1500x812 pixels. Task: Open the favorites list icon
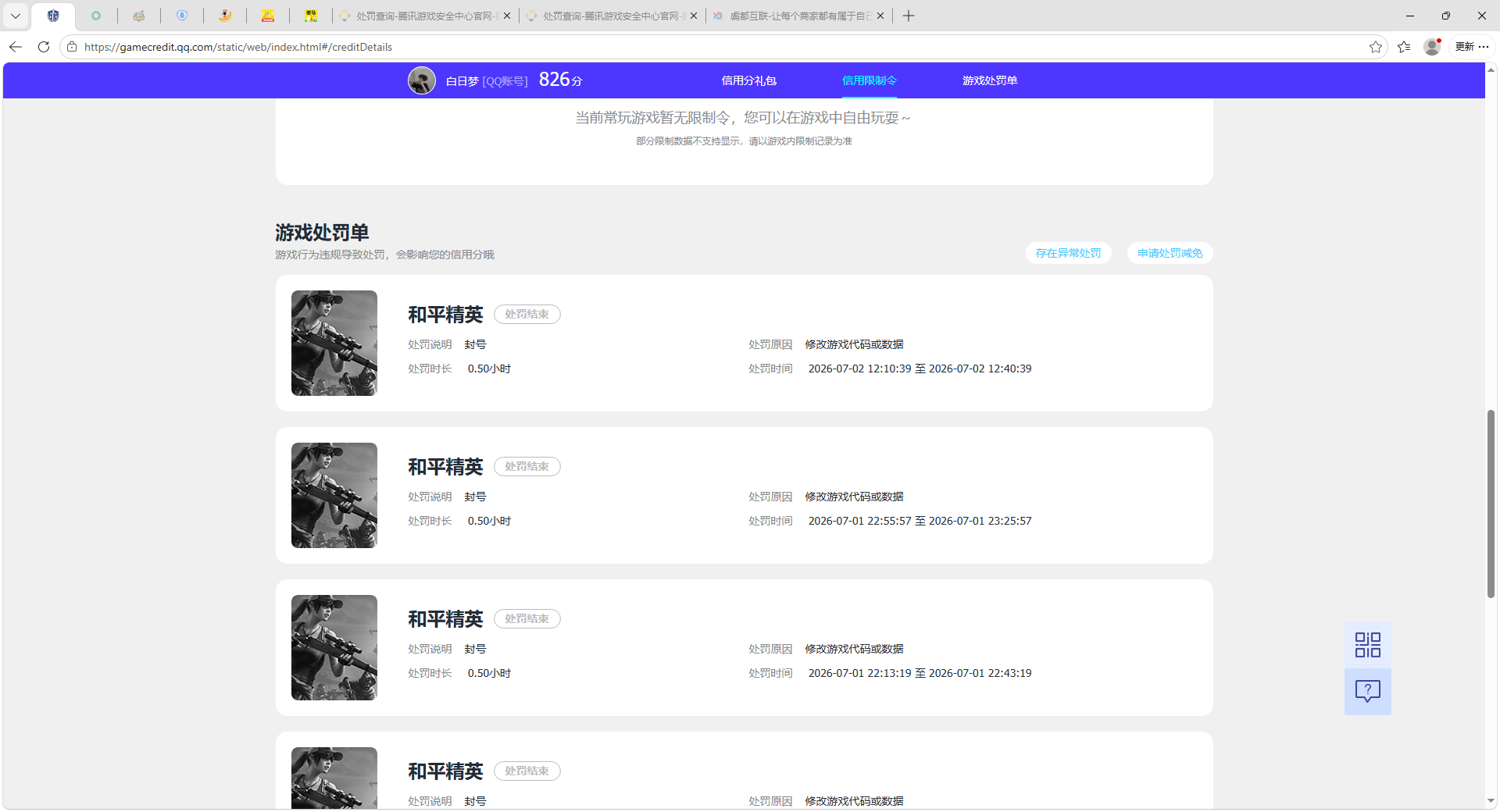coord(1404,47)
